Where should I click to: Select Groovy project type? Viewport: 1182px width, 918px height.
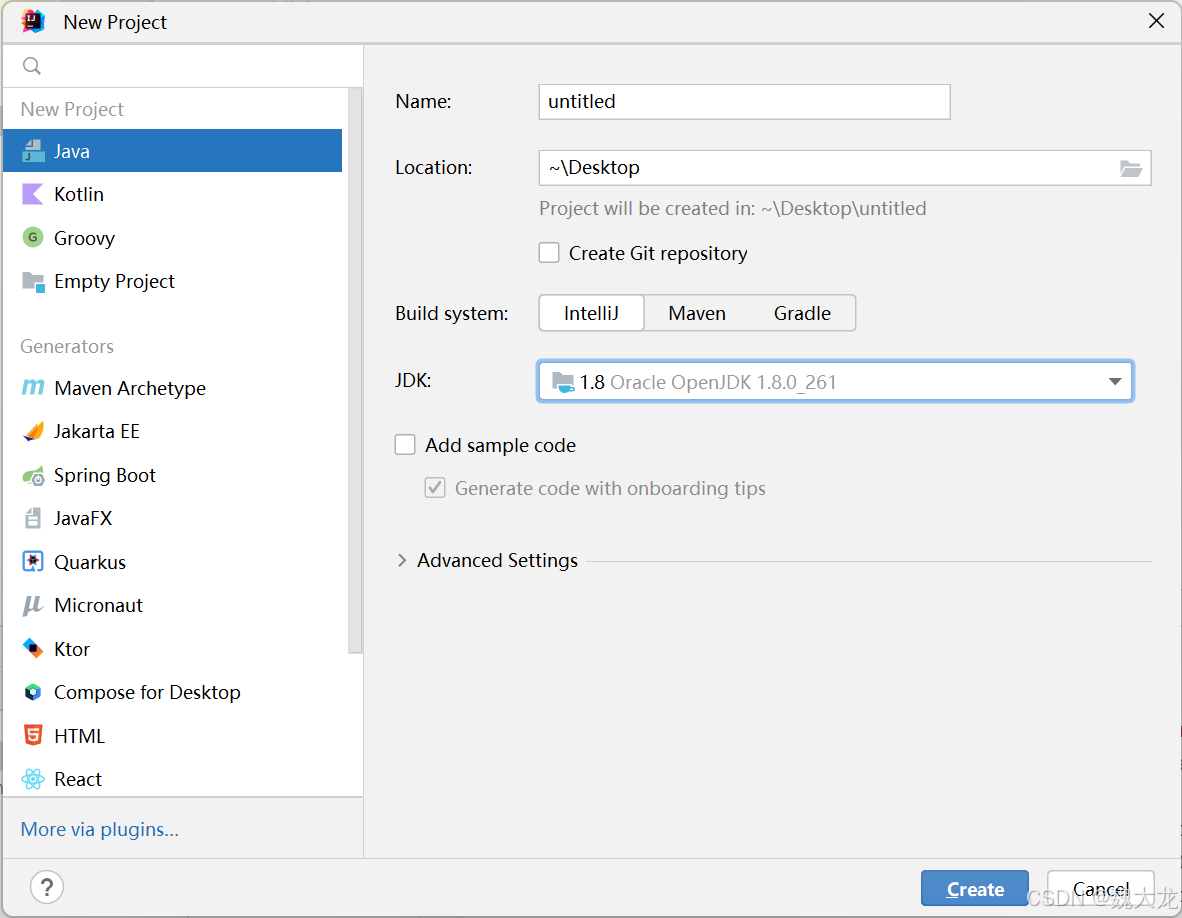pos(173,237)
